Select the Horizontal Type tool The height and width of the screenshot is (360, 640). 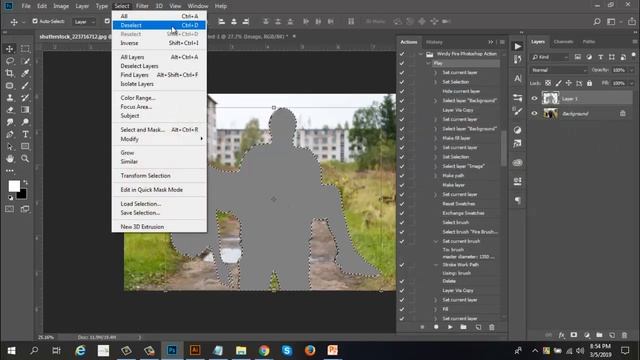(25, 134)
